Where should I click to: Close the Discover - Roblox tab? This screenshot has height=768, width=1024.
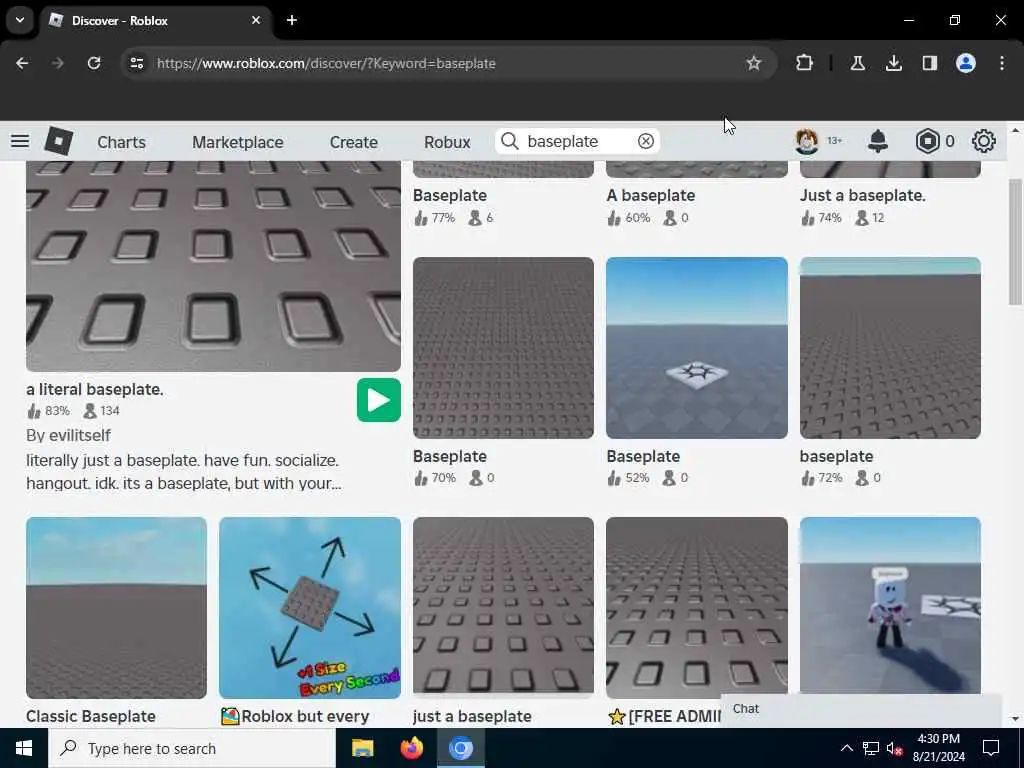(x=256, y=20)
